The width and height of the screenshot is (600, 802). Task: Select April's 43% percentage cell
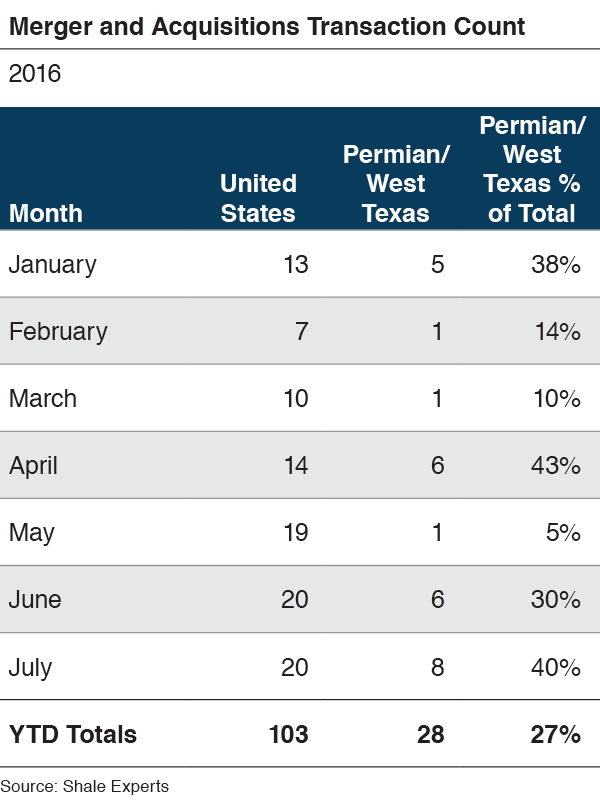pyautogui.click(x=557, y=465)
